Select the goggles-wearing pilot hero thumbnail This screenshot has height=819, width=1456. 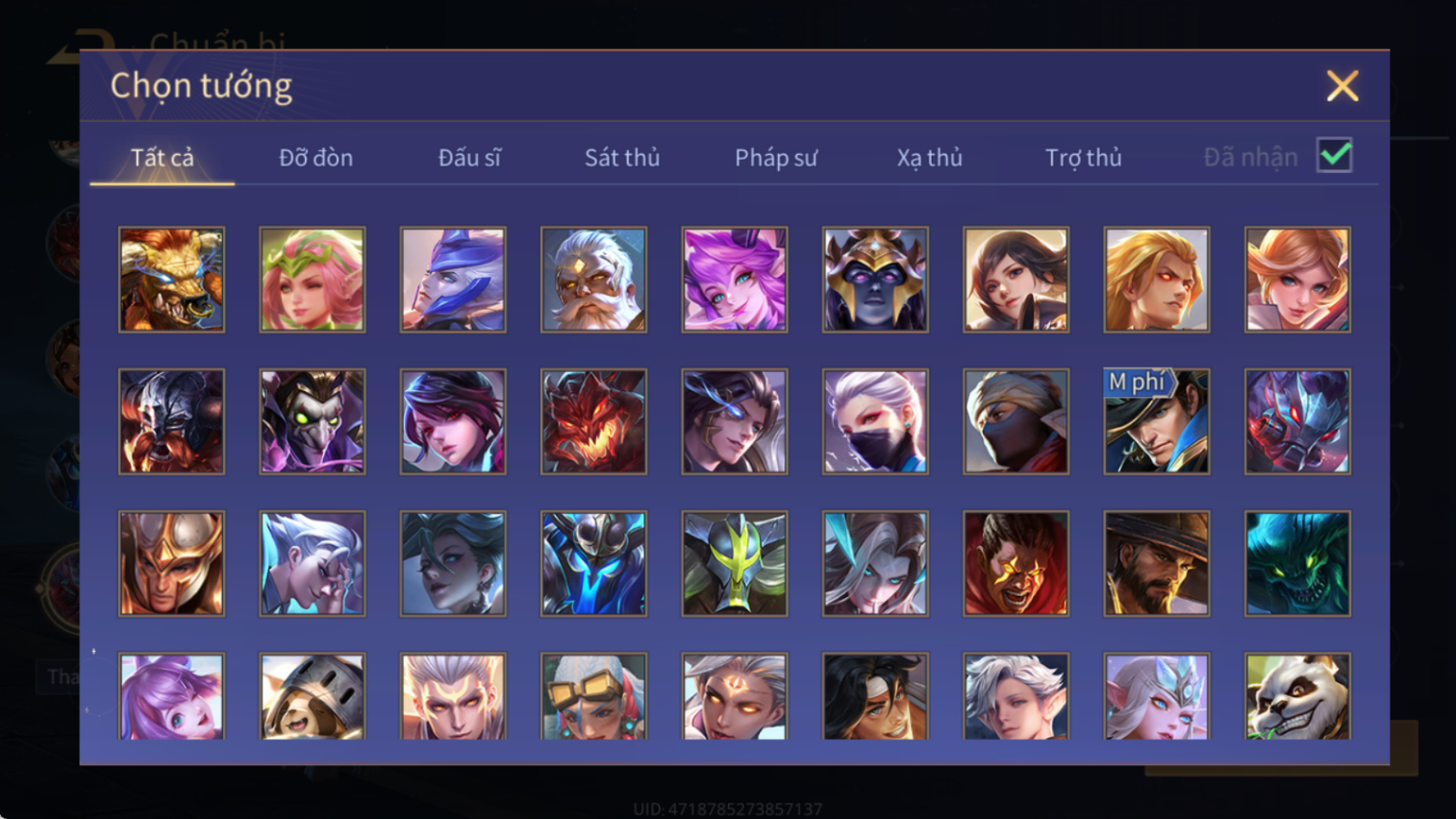coord(593,696)
